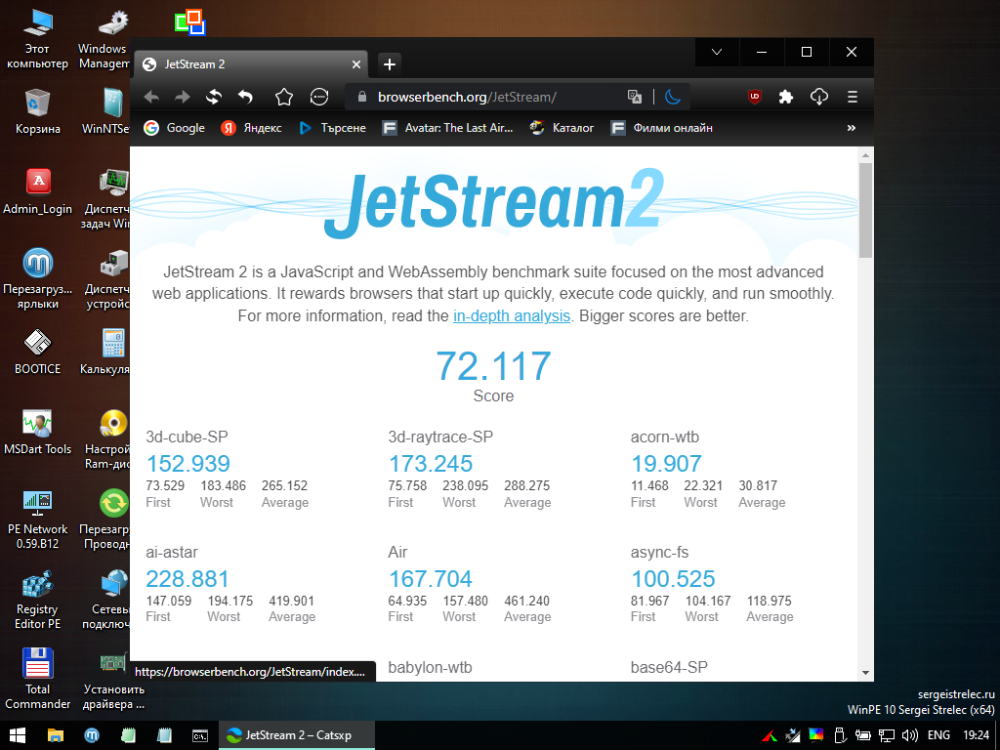
Task: Launch BOOTICE from the desktop
Action: point(37,352)
